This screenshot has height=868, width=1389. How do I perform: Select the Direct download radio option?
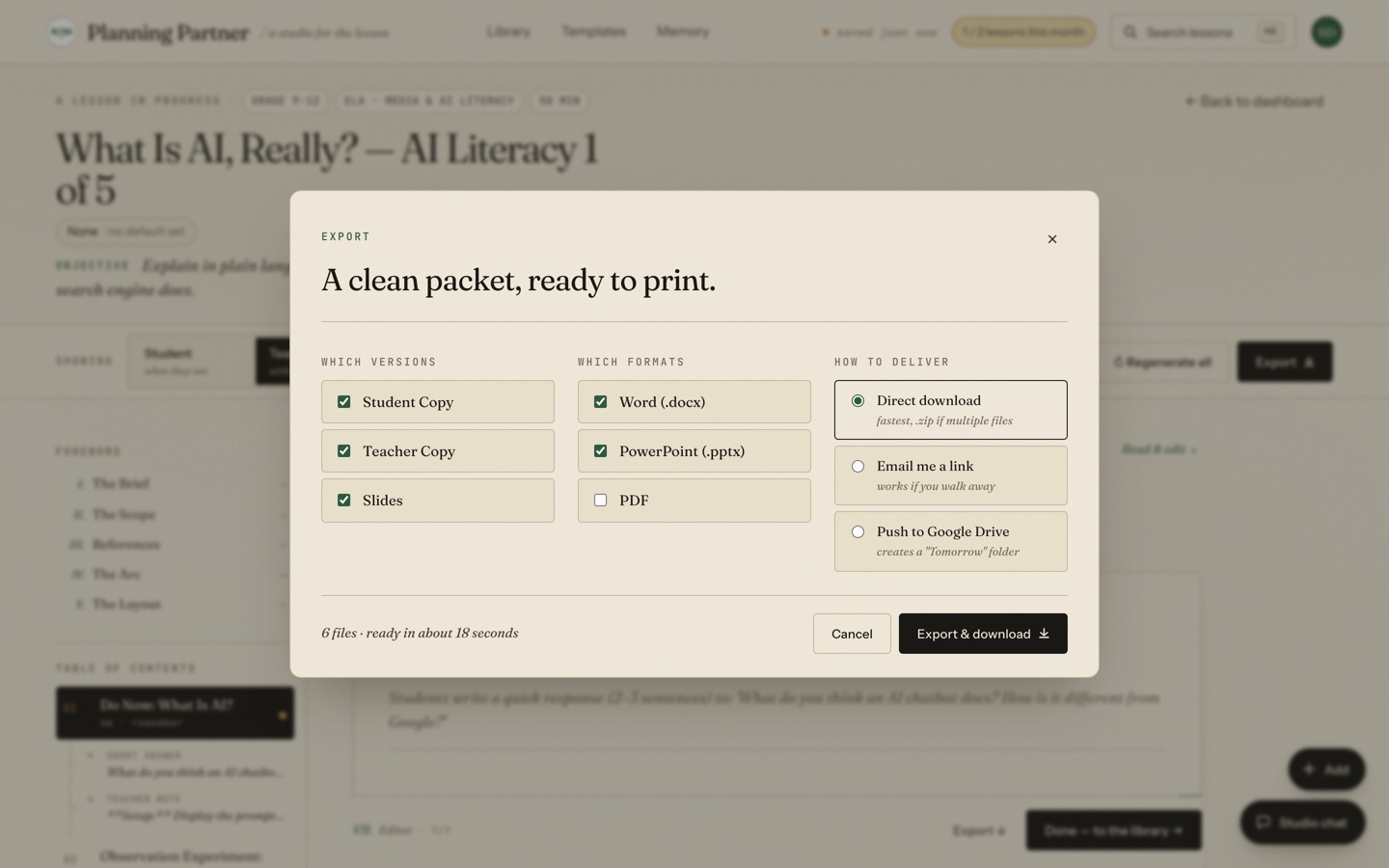[858, 401]
